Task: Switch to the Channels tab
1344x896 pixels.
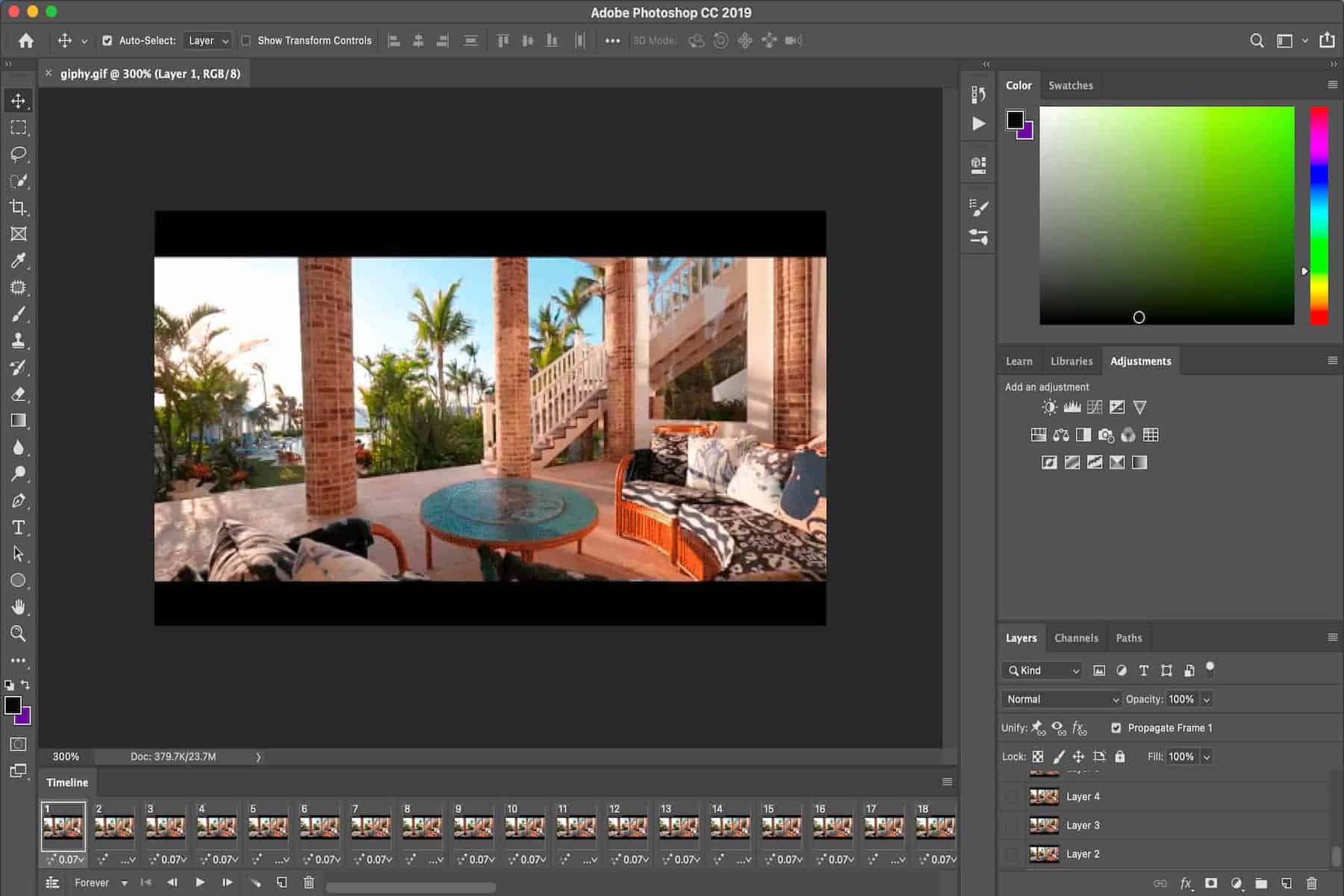Action: pos(1076,638)
